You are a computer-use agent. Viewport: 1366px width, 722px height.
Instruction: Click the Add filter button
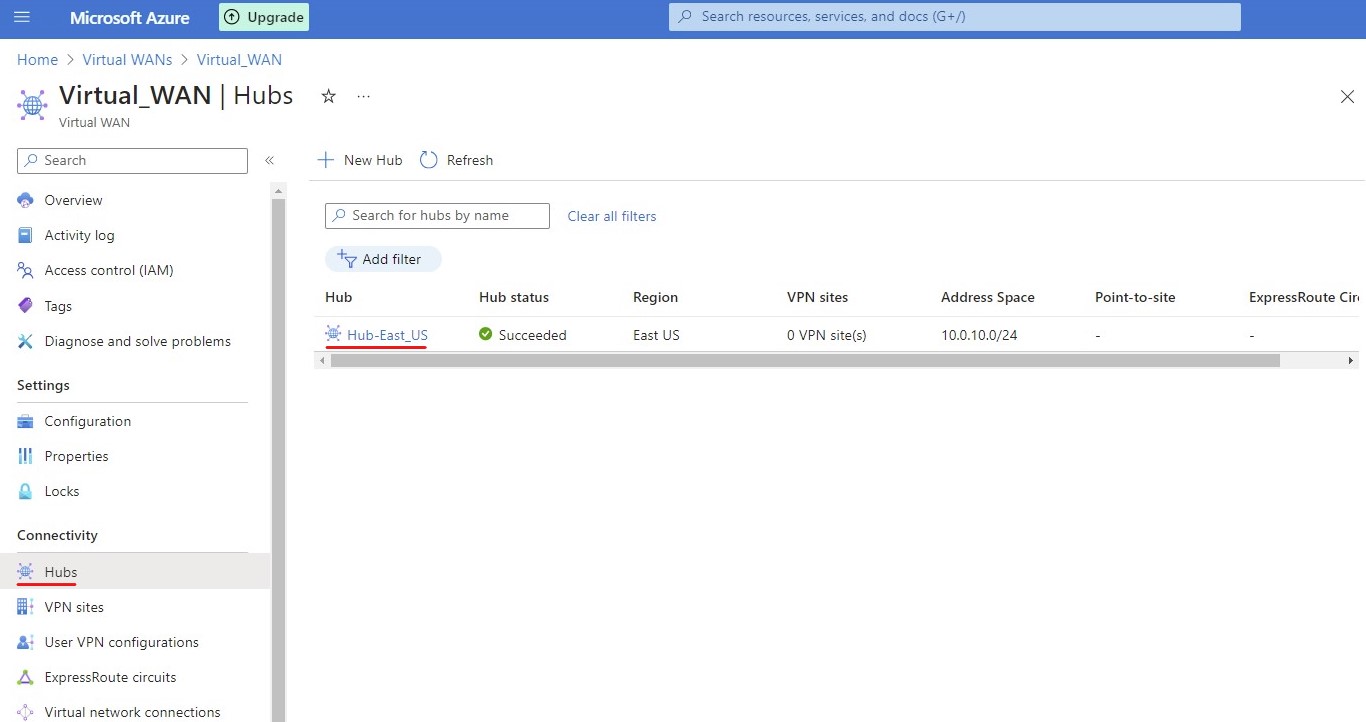383,259
